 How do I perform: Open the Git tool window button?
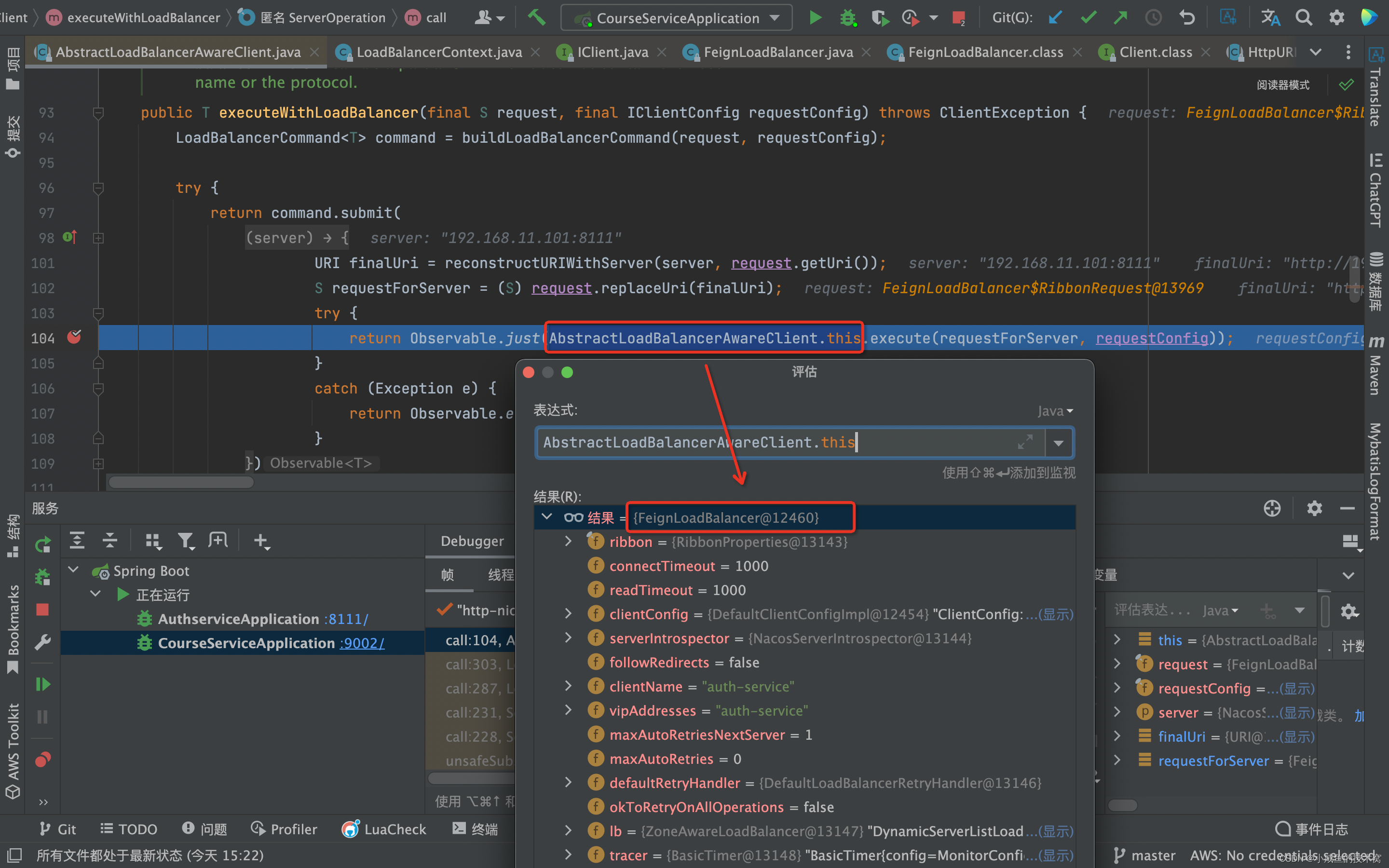[57, 829]
